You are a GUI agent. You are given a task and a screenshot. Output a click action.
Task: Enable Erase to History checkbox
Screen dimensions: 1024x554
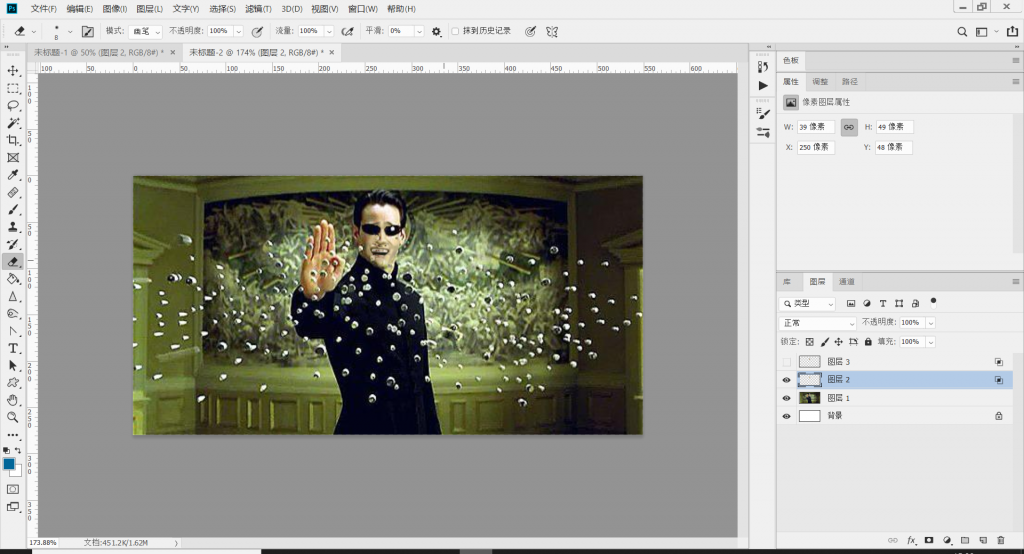(455, 31)
